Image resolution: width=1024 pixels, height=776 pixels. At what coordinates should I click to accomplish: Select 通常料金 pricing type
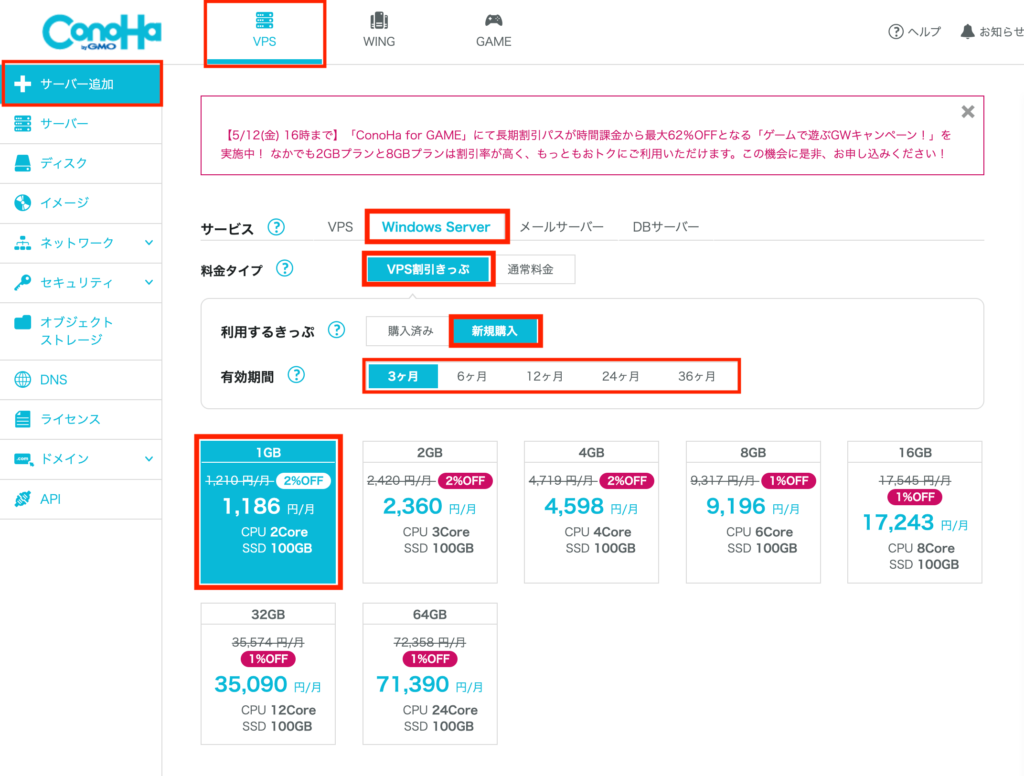pos(531,269)
